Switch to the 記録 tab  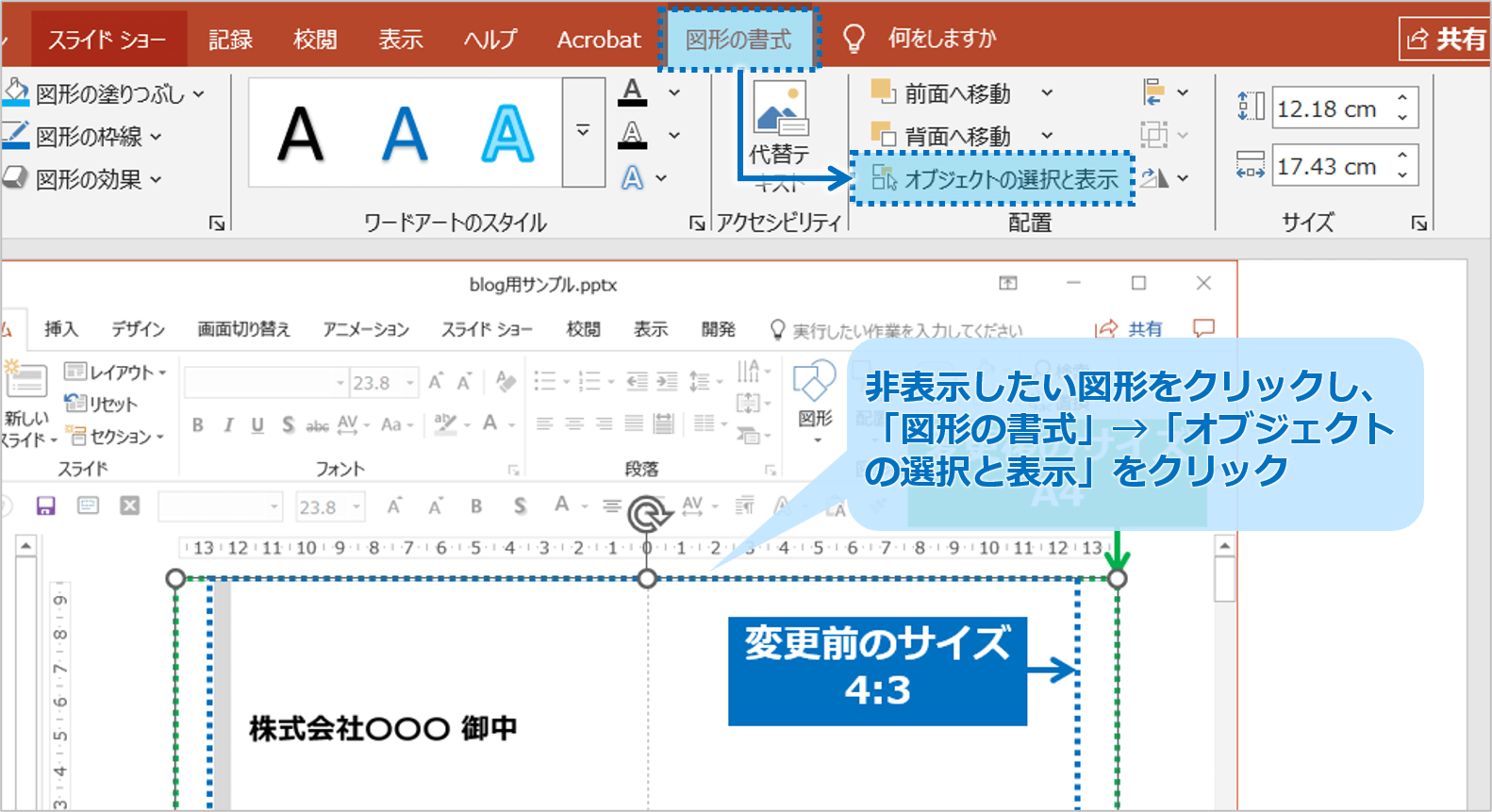click(230, 40)
